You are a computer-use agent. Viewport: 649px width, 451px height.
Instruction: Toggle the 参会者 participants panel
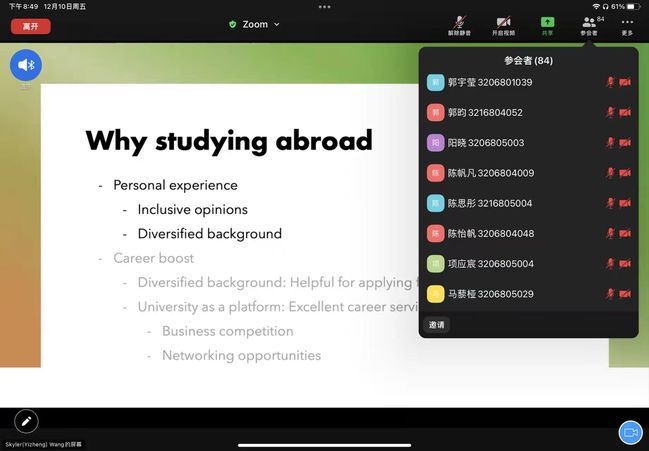(x=588, y=24)
